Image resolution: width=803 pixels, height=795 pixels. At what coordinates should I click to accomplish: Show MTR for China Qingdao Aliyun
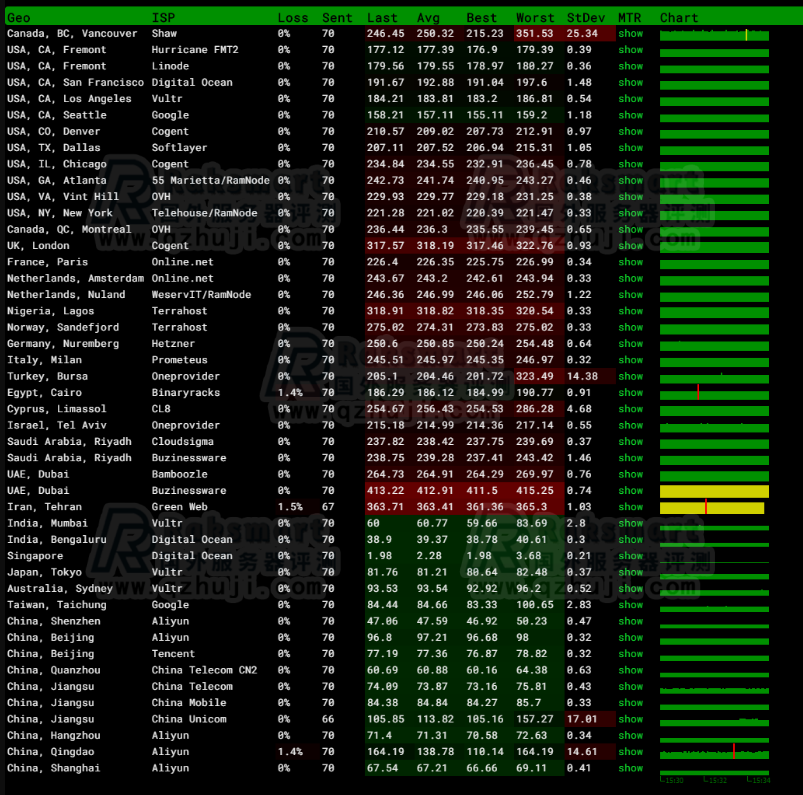[630, 752]
